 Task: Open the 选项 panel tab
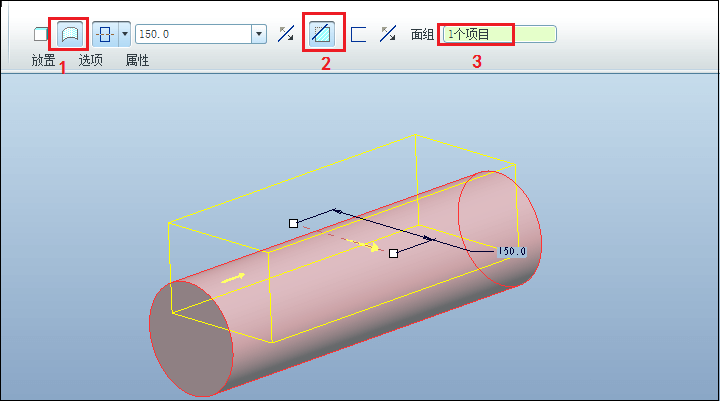pyautogui.click(x=90, y=60)
